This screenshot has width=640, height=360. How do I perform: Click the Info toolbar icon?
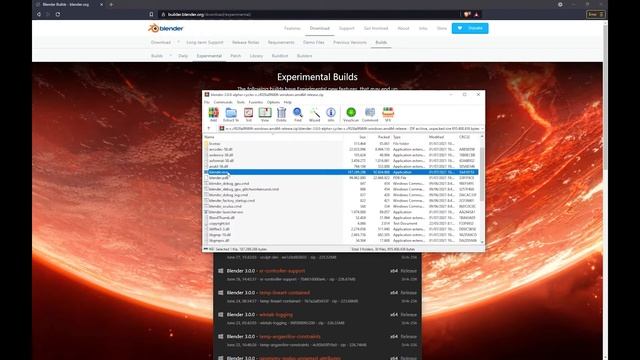pos(331,114)
